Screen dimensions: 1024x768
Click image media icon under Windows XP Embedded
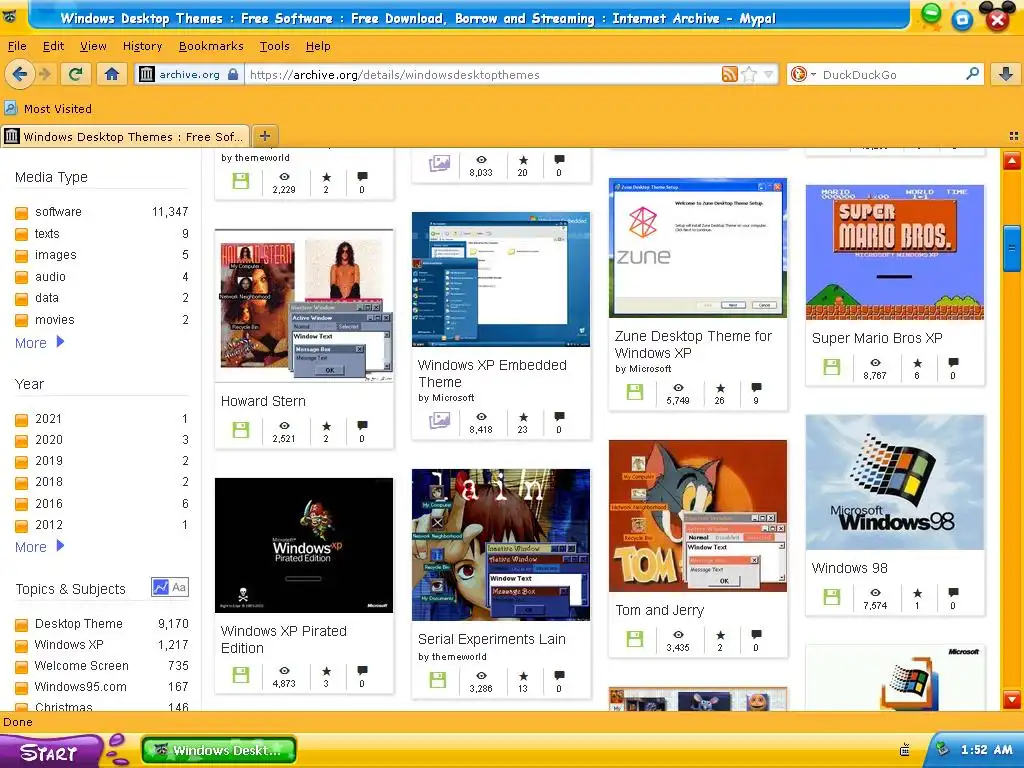(x=439, y=421)
